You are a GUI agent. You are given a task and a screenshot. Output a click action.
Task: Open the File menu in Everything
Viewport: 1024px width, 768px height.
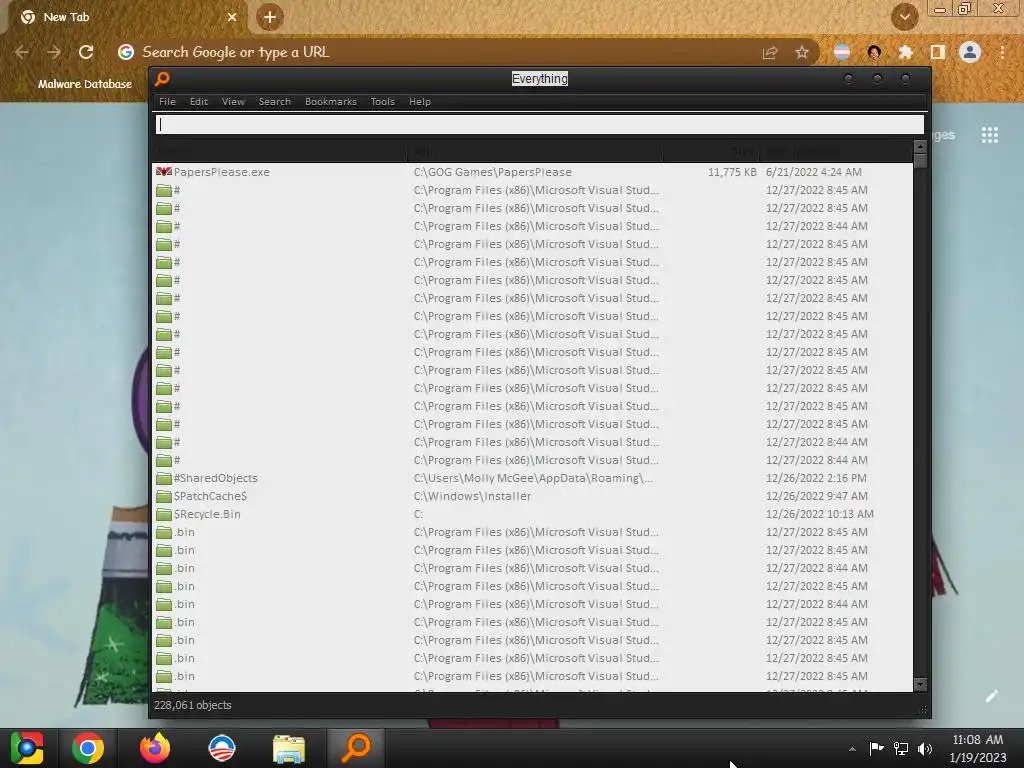[167, 102]
